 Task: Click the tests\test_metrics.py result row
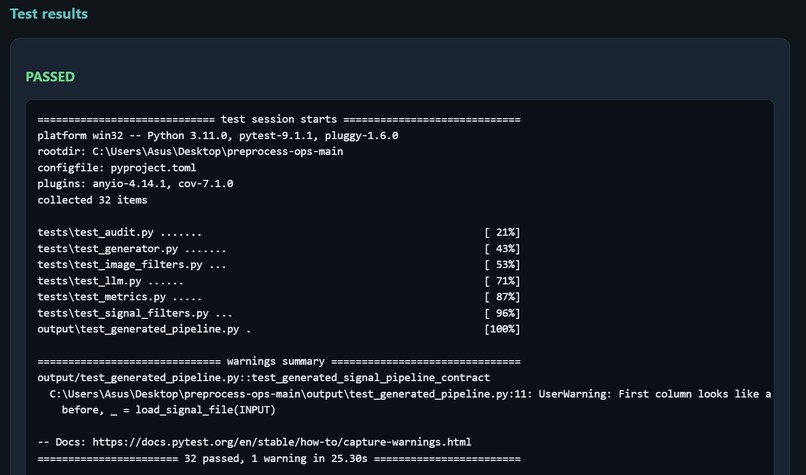279,297
